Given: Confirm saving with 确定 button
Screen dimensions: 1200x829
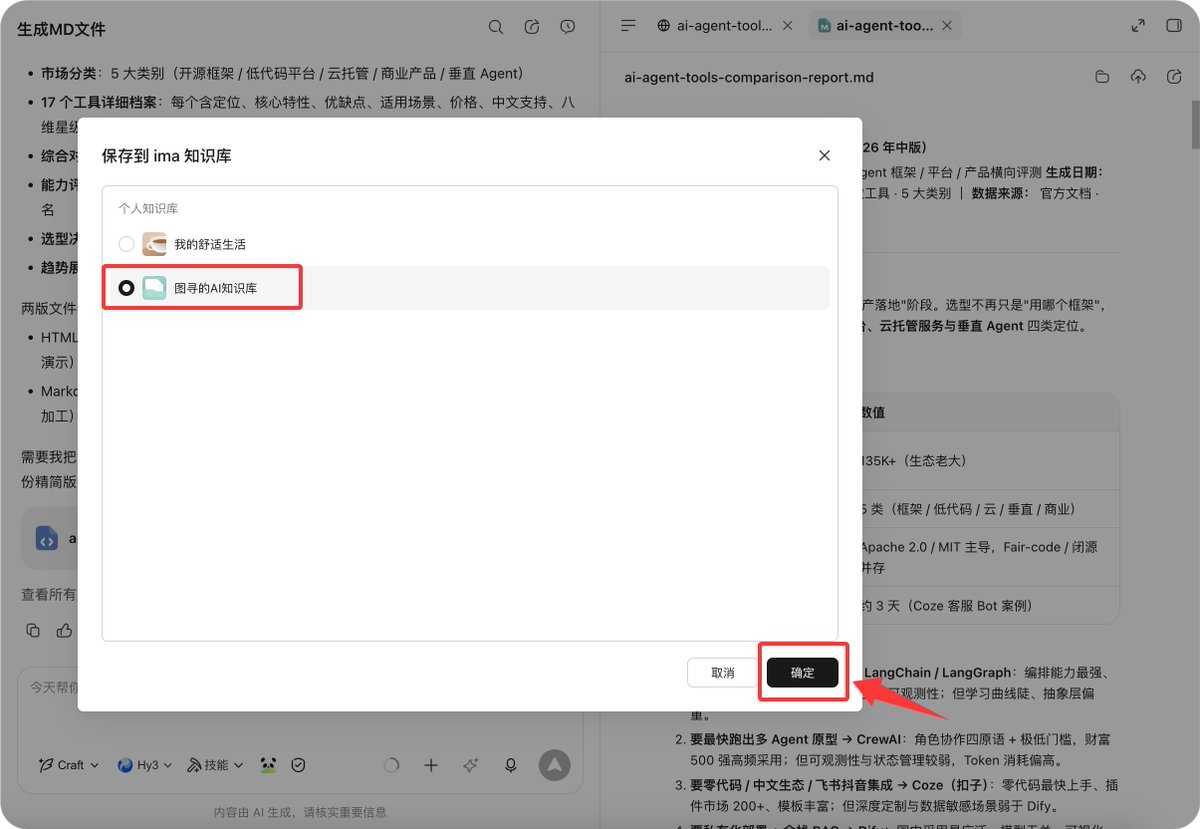Looking at the screenshot, I should 802,673.
